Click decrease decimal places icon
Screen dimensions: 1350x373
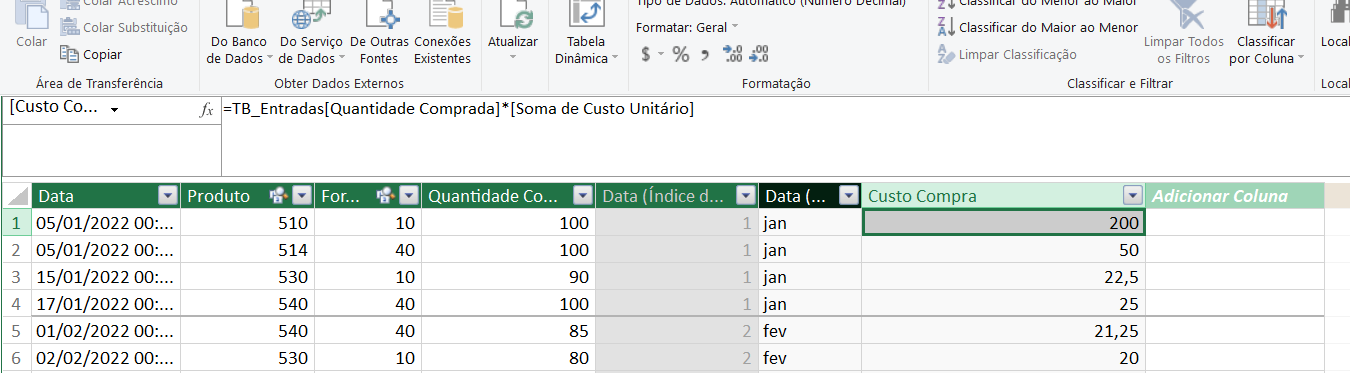click(759, 54)
